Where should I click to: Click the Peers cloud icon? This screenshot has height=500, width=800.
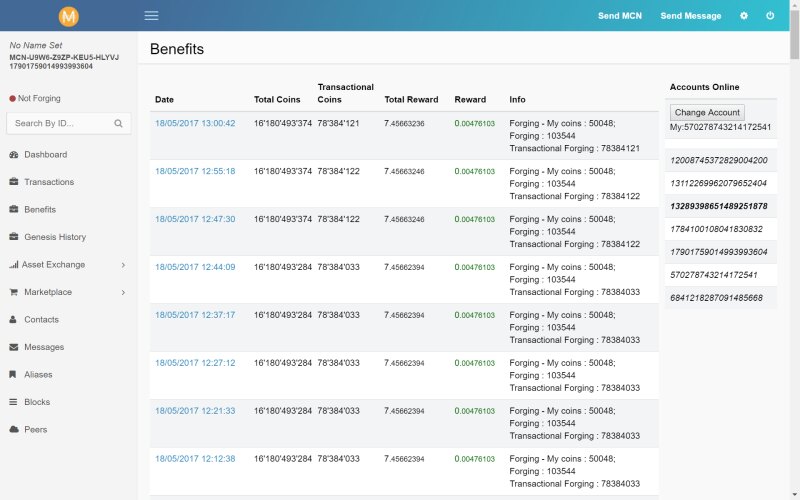(14, 430)
